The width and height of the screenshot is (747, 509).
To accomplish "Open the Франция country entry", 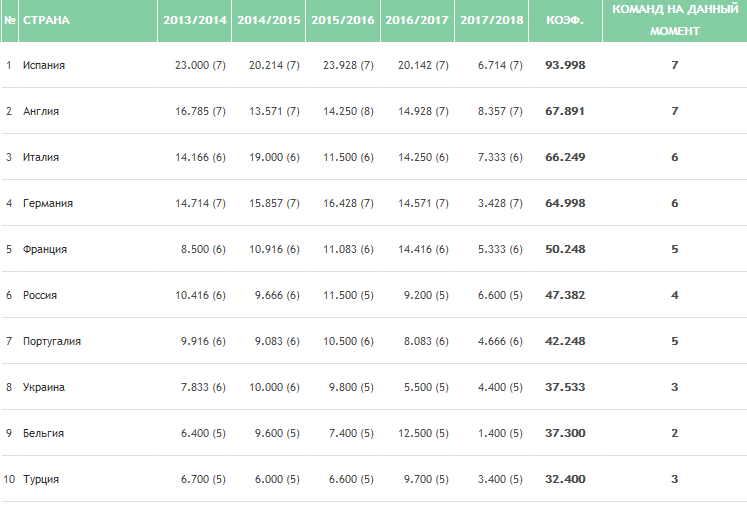I will [x=45, y=249].
